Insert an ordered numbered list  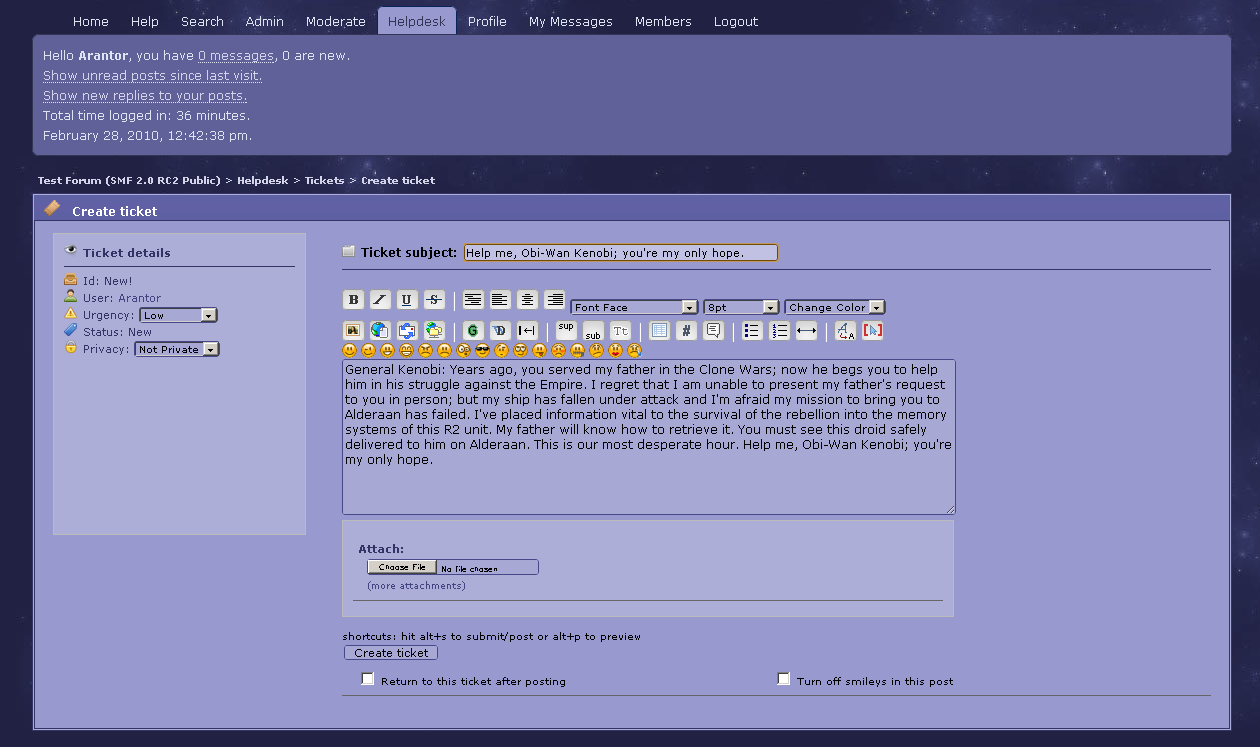[x=779, y=330]
